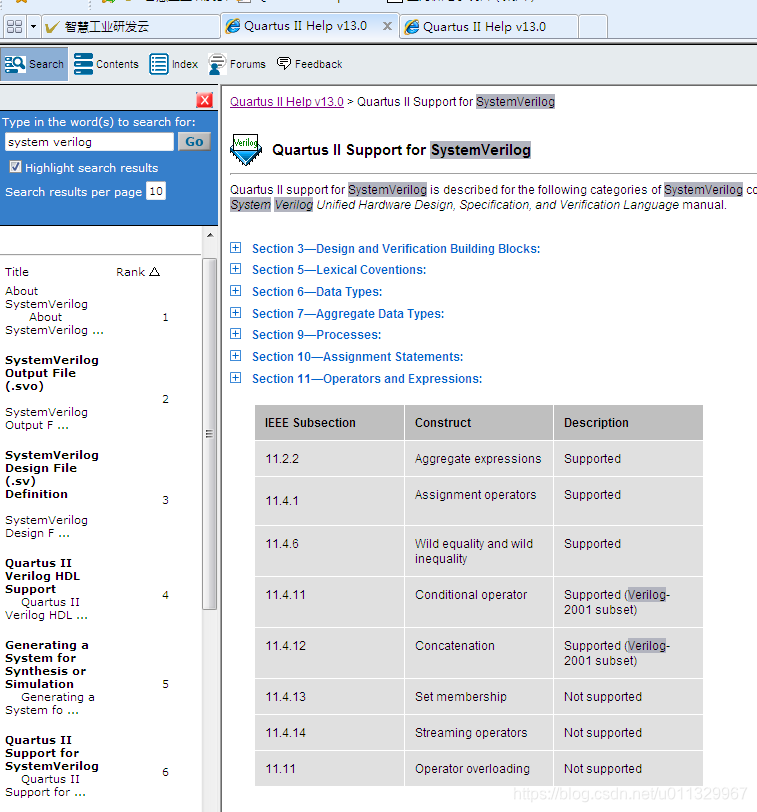Select the Construct table header
This screenshot has width=757, height=812.
(479, 423)
